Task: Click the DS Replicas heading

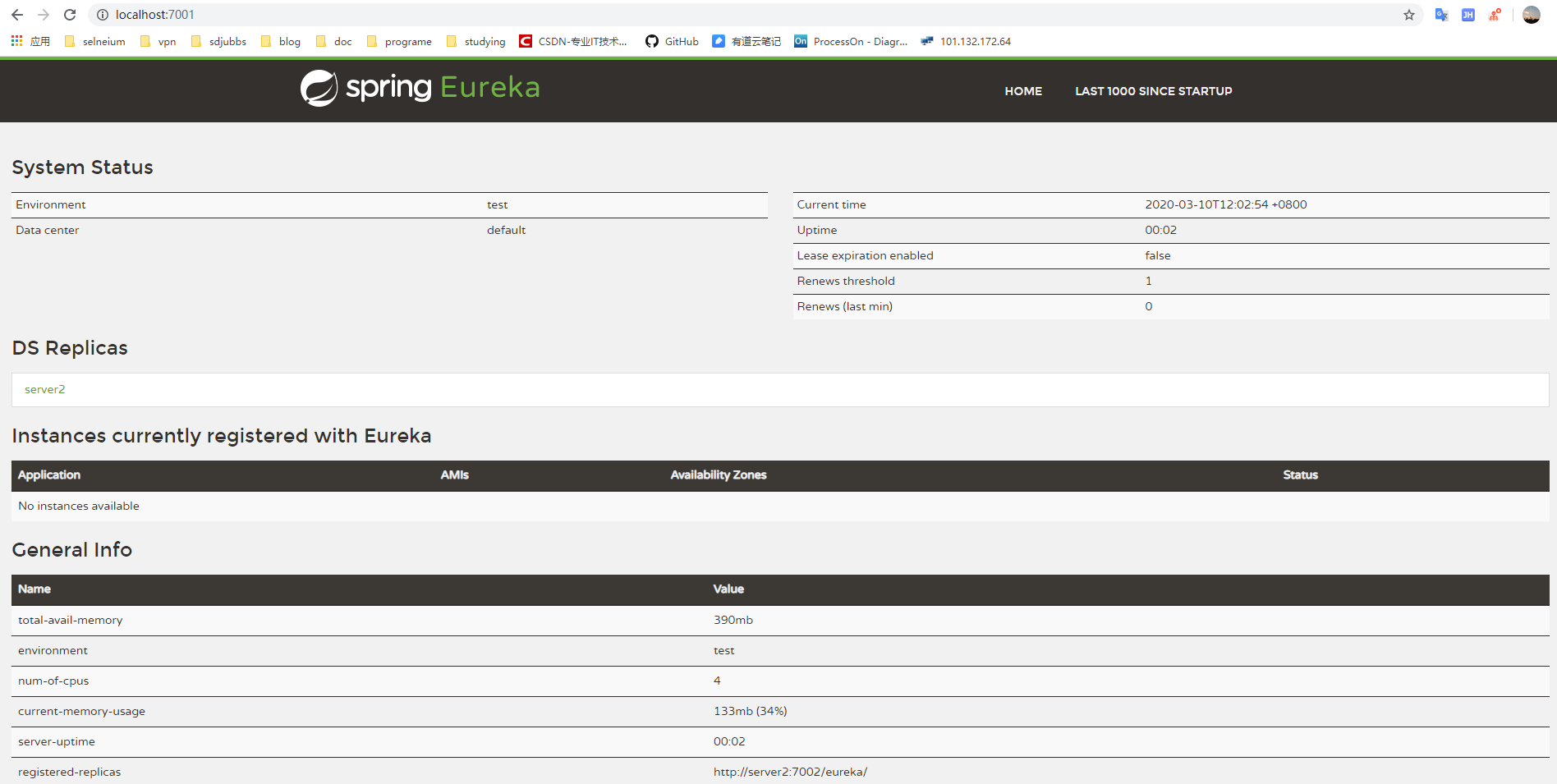Action: [x=70, y=348]
